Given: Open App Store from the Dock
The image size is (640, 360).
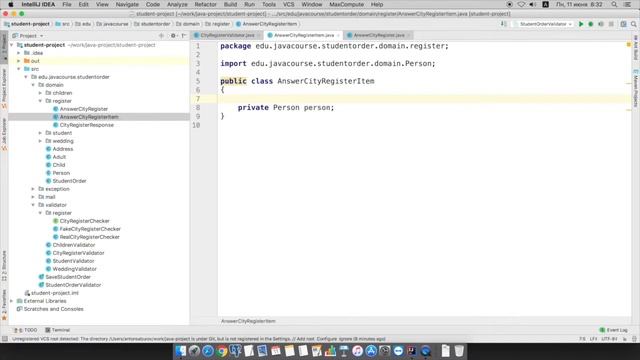Looking at the screenshot, I should (x=371, y=351).
